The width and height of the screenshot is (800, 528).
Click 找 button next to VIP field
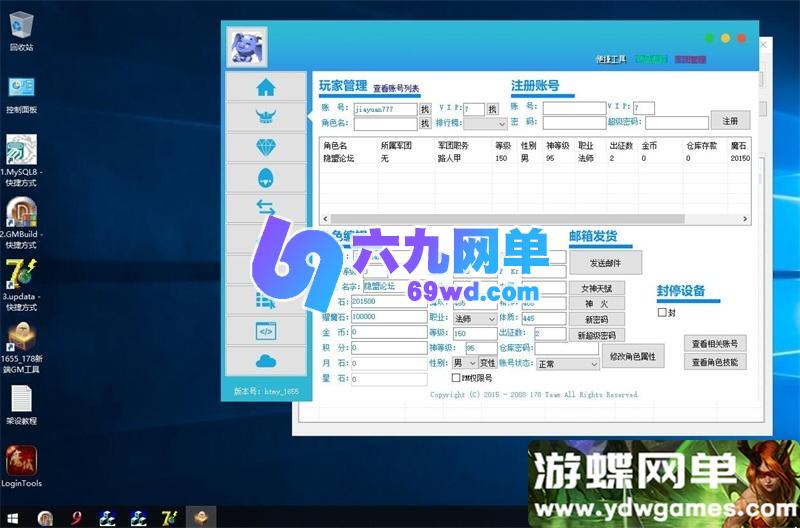click(492, 109)
